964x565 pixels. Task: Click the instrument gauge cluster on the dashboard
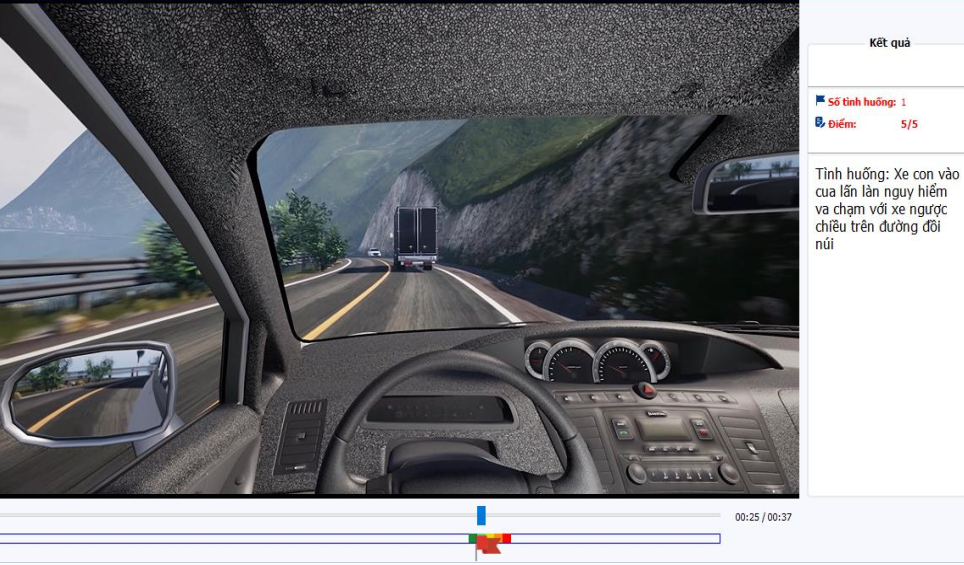[x=598, y=359]
